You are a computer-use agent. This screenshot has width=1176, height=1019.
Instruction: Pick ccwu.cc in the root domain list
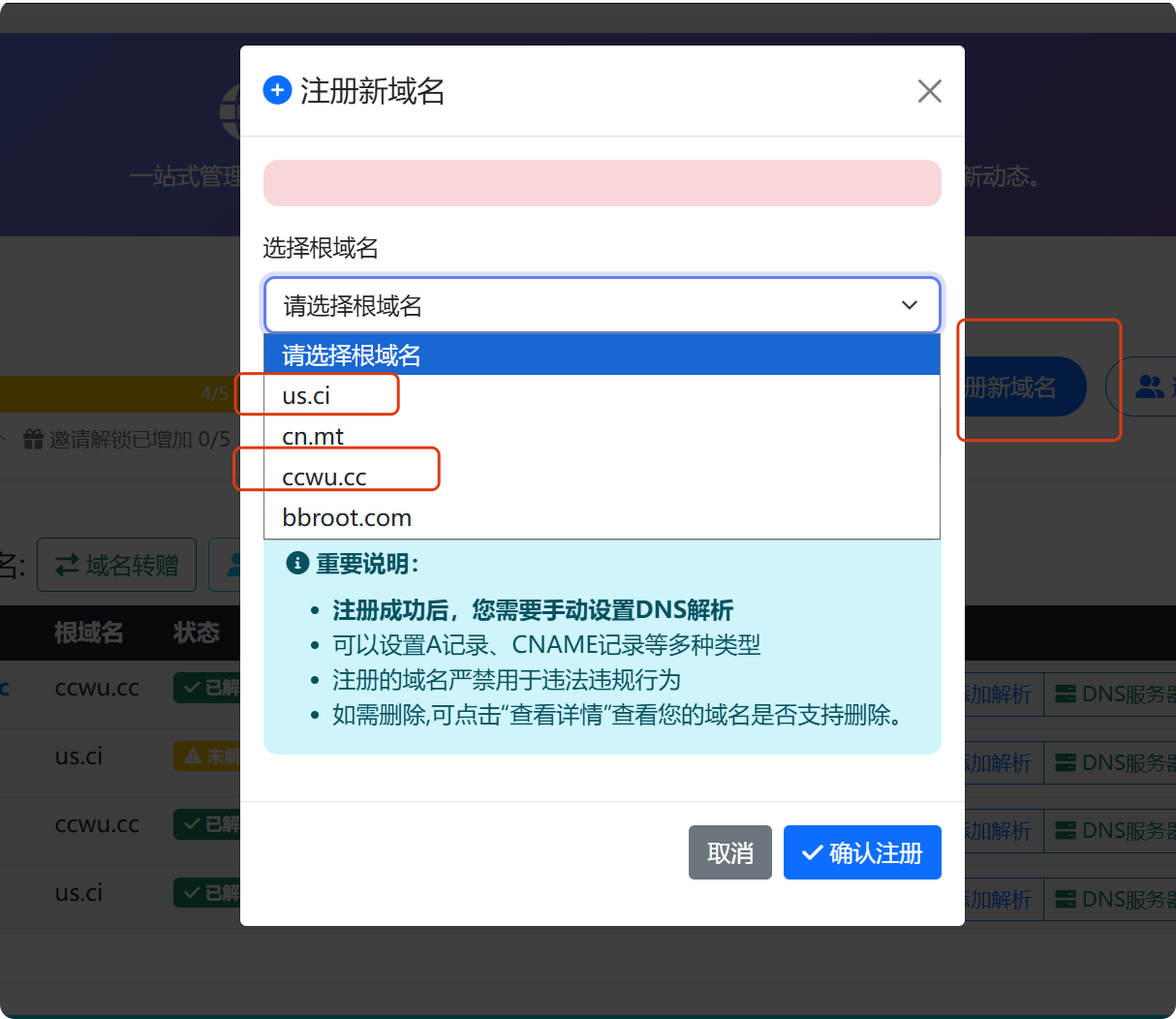[325, 478]
